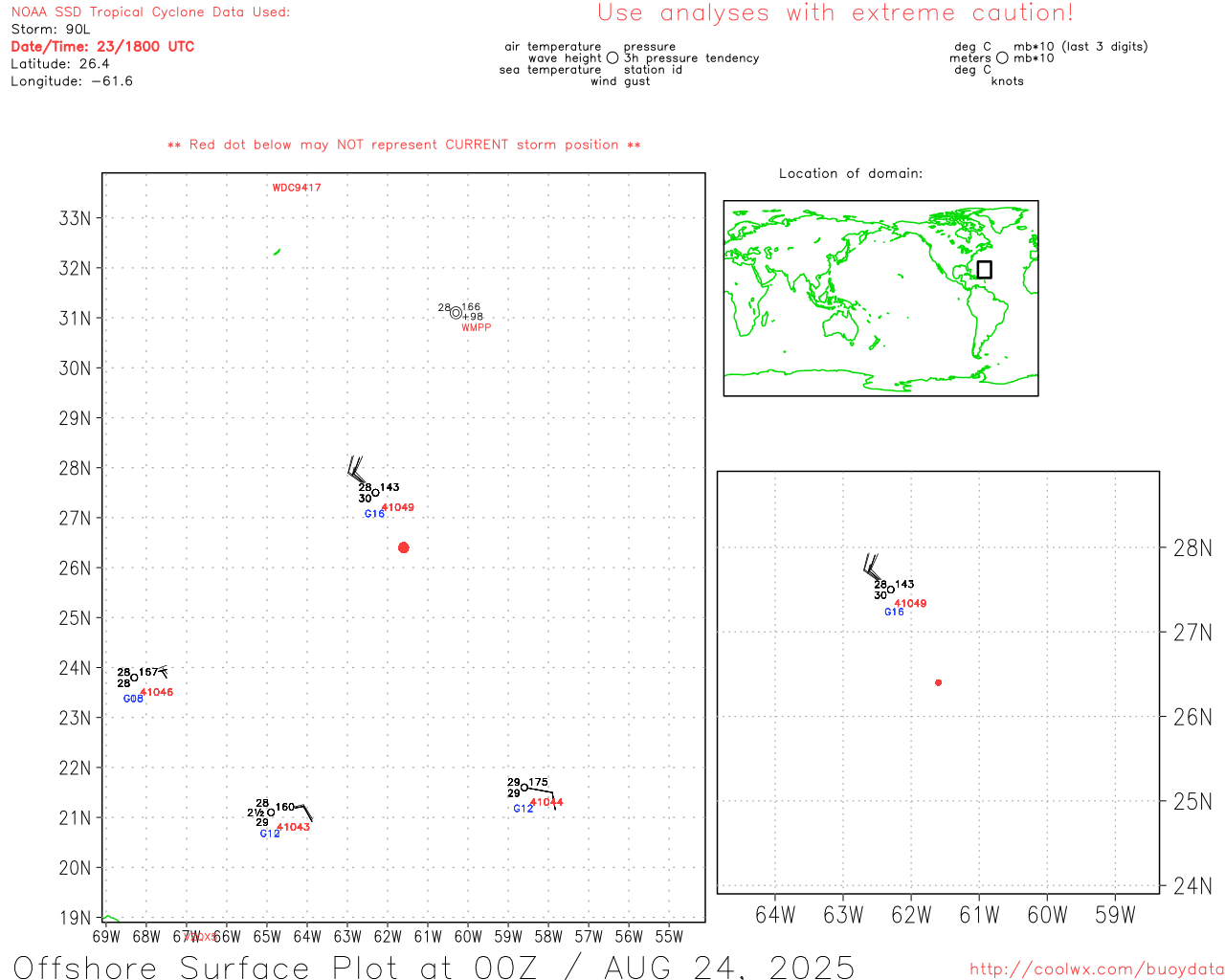Click pressure value 175 at buoy 41044
Viewport: 1225px width, 980px height.
[539, 783]
